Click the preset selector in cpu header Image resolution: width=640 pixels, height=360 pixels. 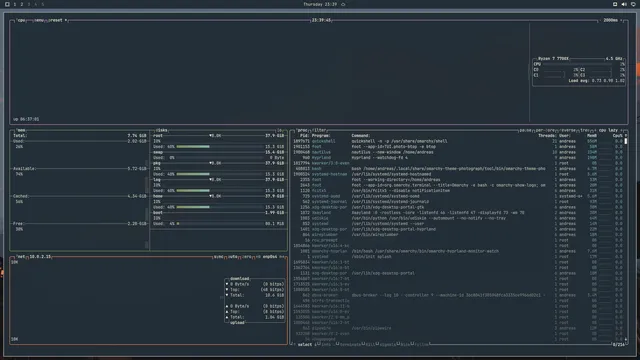(56, 20)
